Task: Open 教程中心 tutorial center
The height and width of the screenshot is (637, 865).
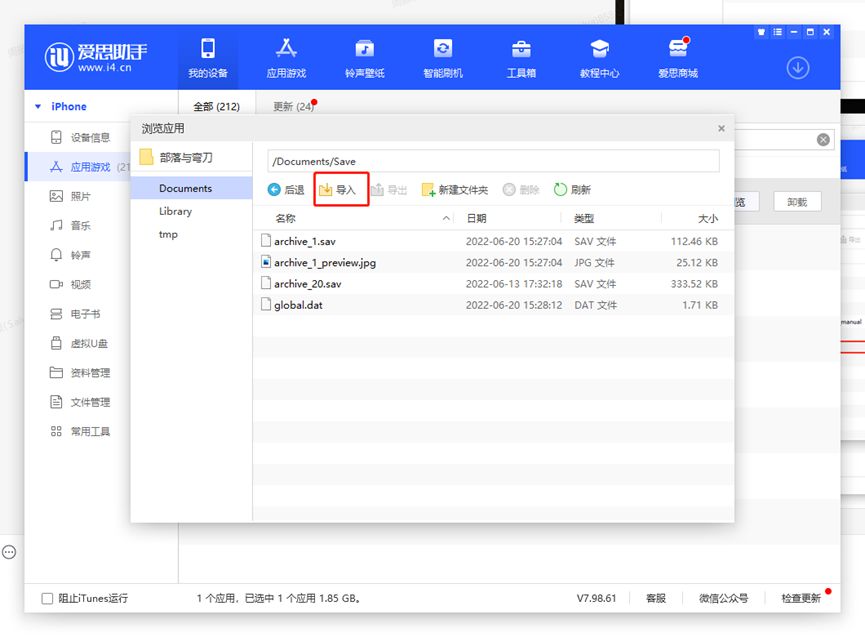Action: point(600,58)
